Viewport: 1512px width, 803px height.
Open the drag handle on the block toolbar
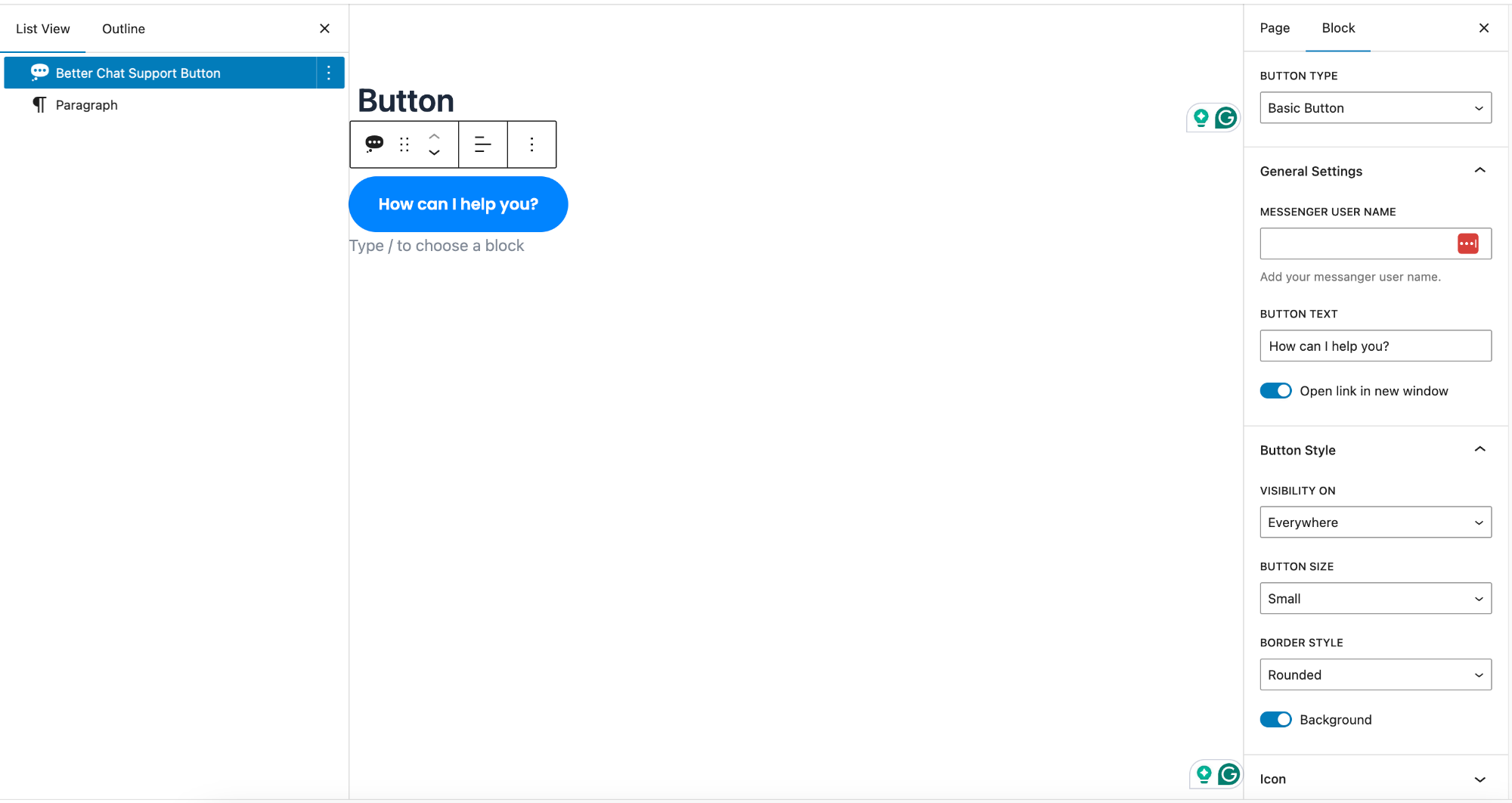(404, 144)
